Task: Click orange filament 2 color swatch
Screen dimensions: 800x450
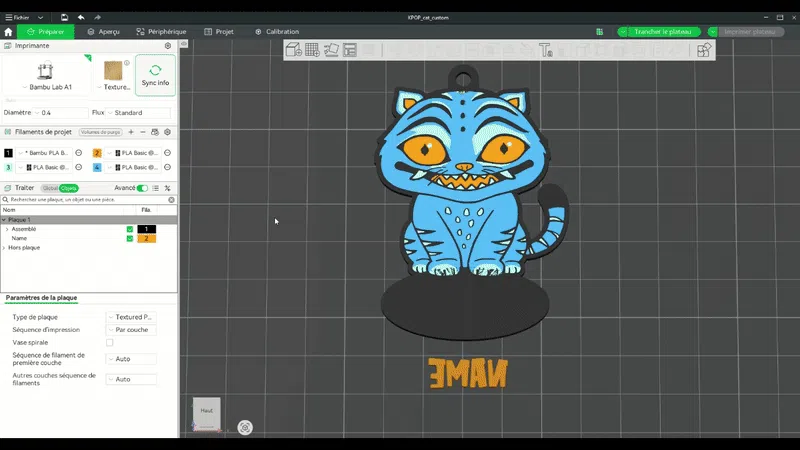Action: pos(97,153)
